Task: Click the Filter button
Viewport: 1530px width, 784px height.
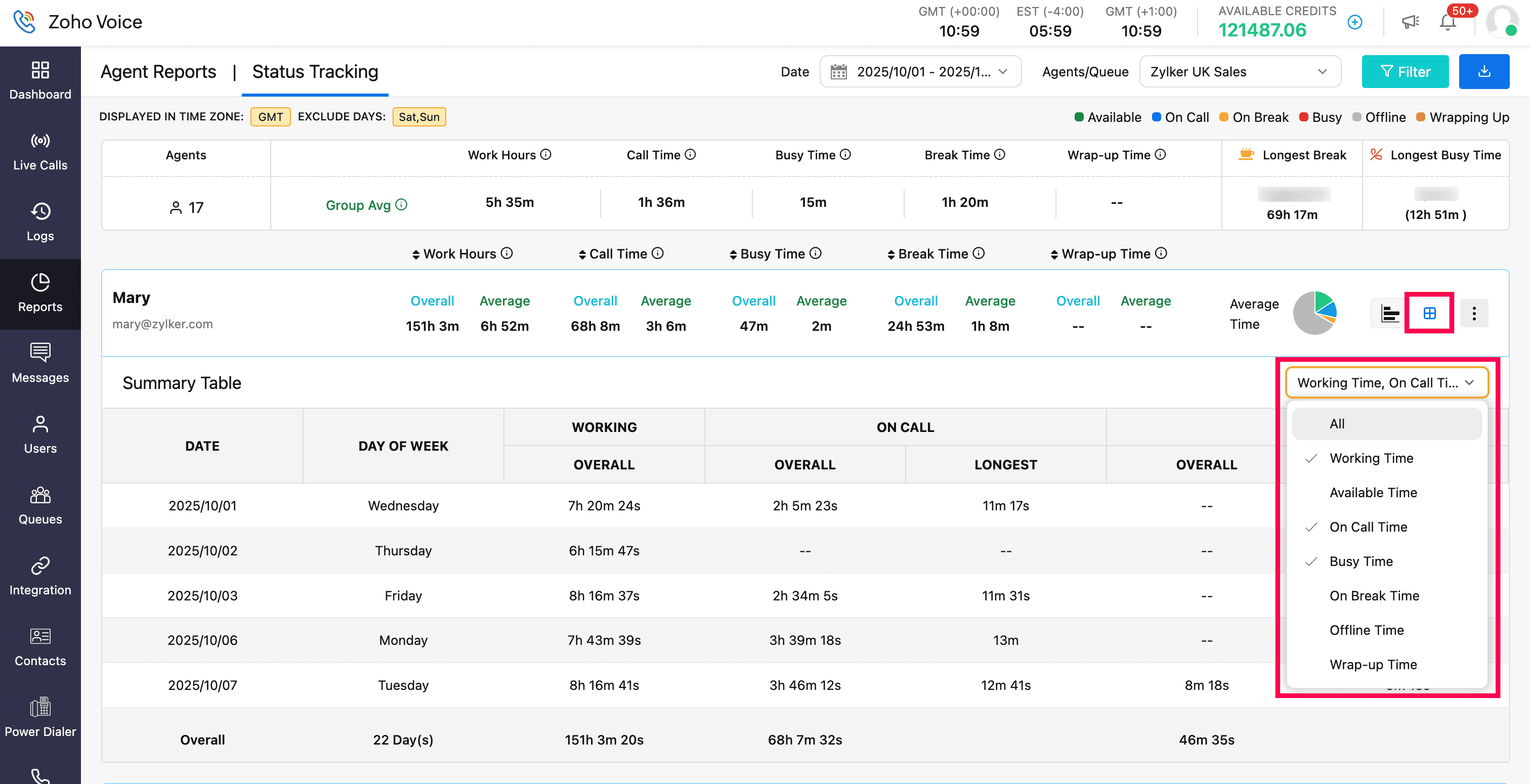Action: pyautogui.click(x=1405, y=72)
